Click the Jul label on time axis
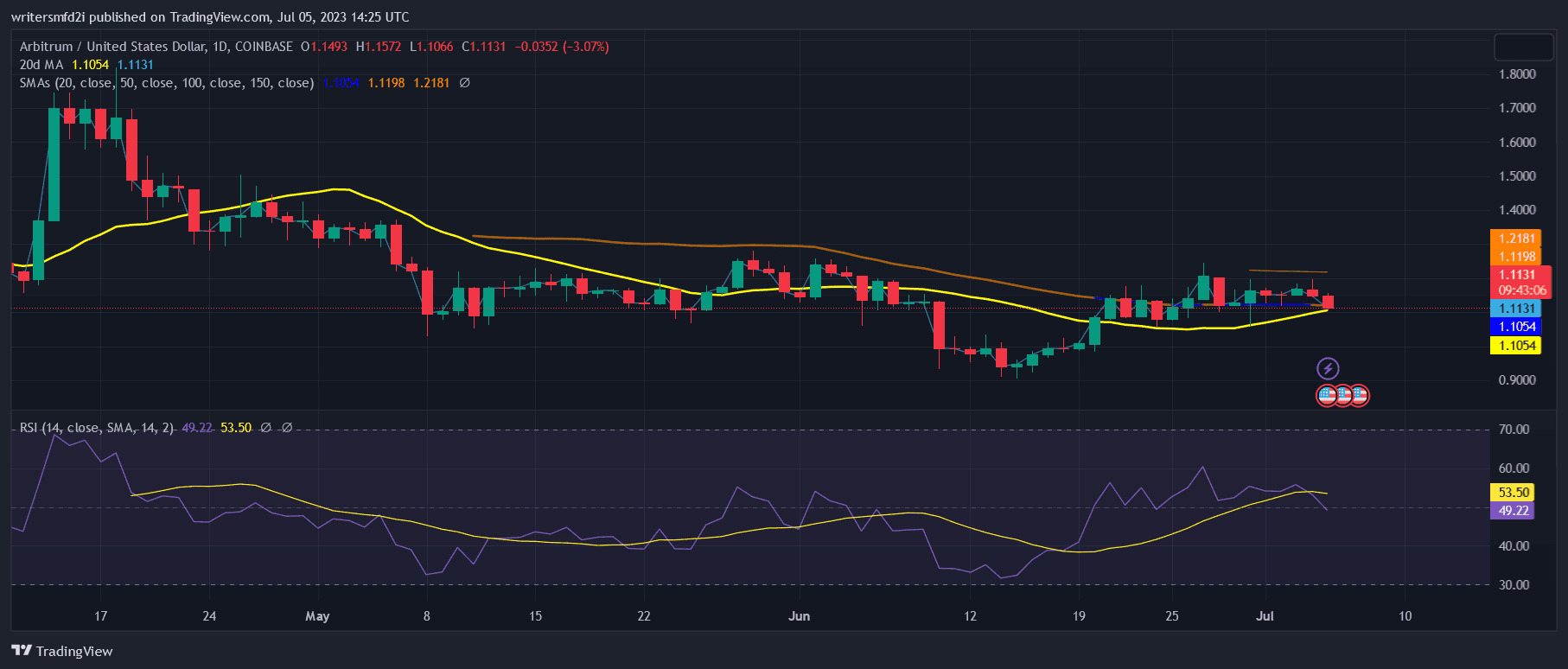1568x669 pixels. 1265,616
